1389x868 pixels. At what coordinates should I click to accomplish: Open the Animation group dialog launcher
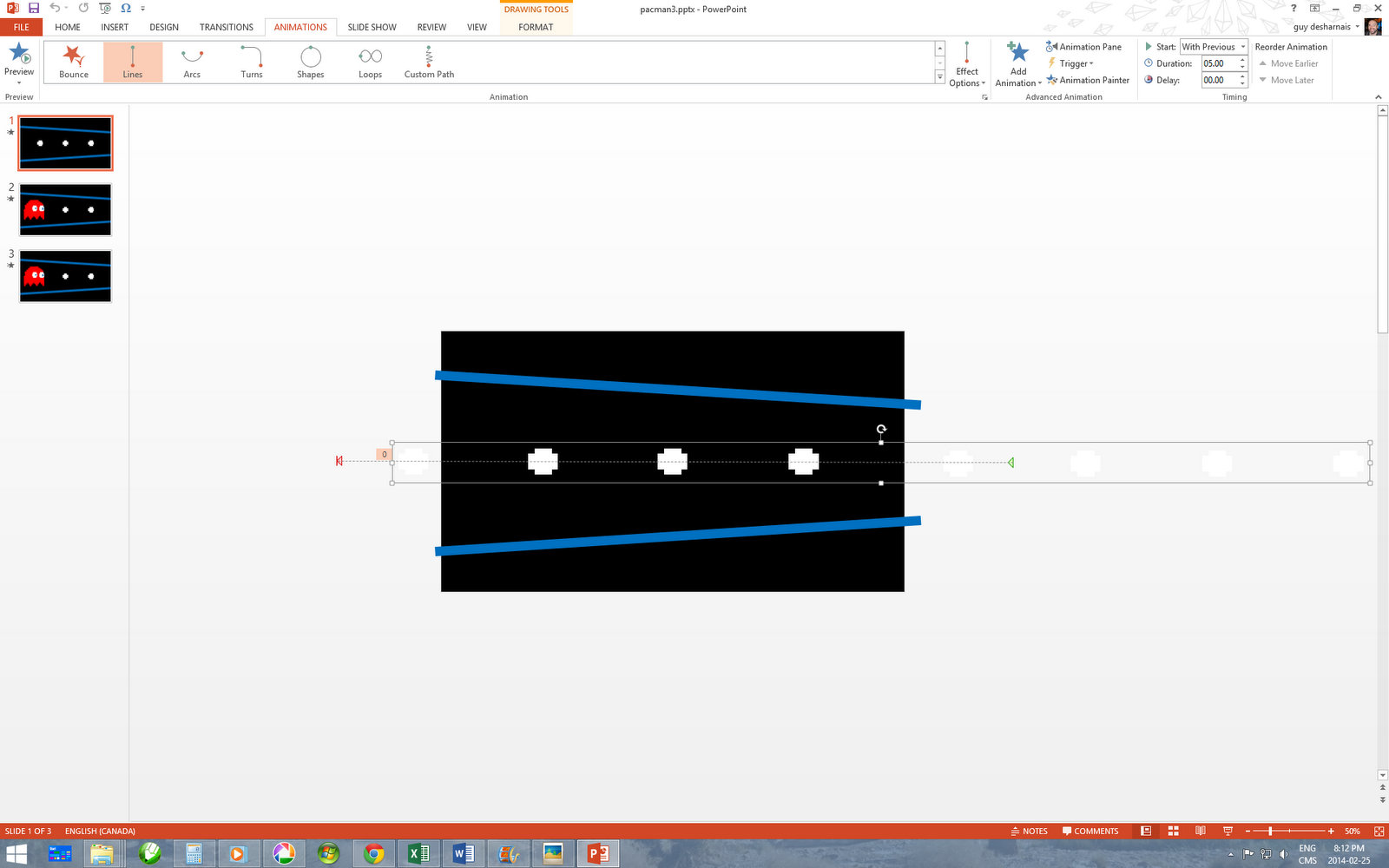tap(984, 97)
